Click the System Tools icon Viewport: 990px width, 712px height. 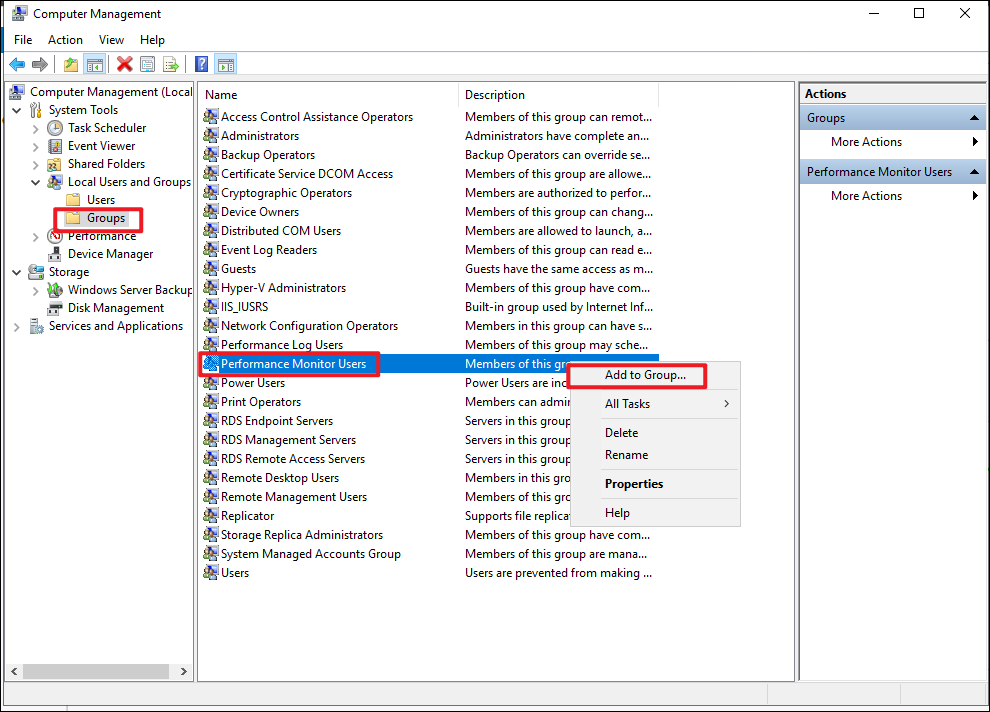36,110
